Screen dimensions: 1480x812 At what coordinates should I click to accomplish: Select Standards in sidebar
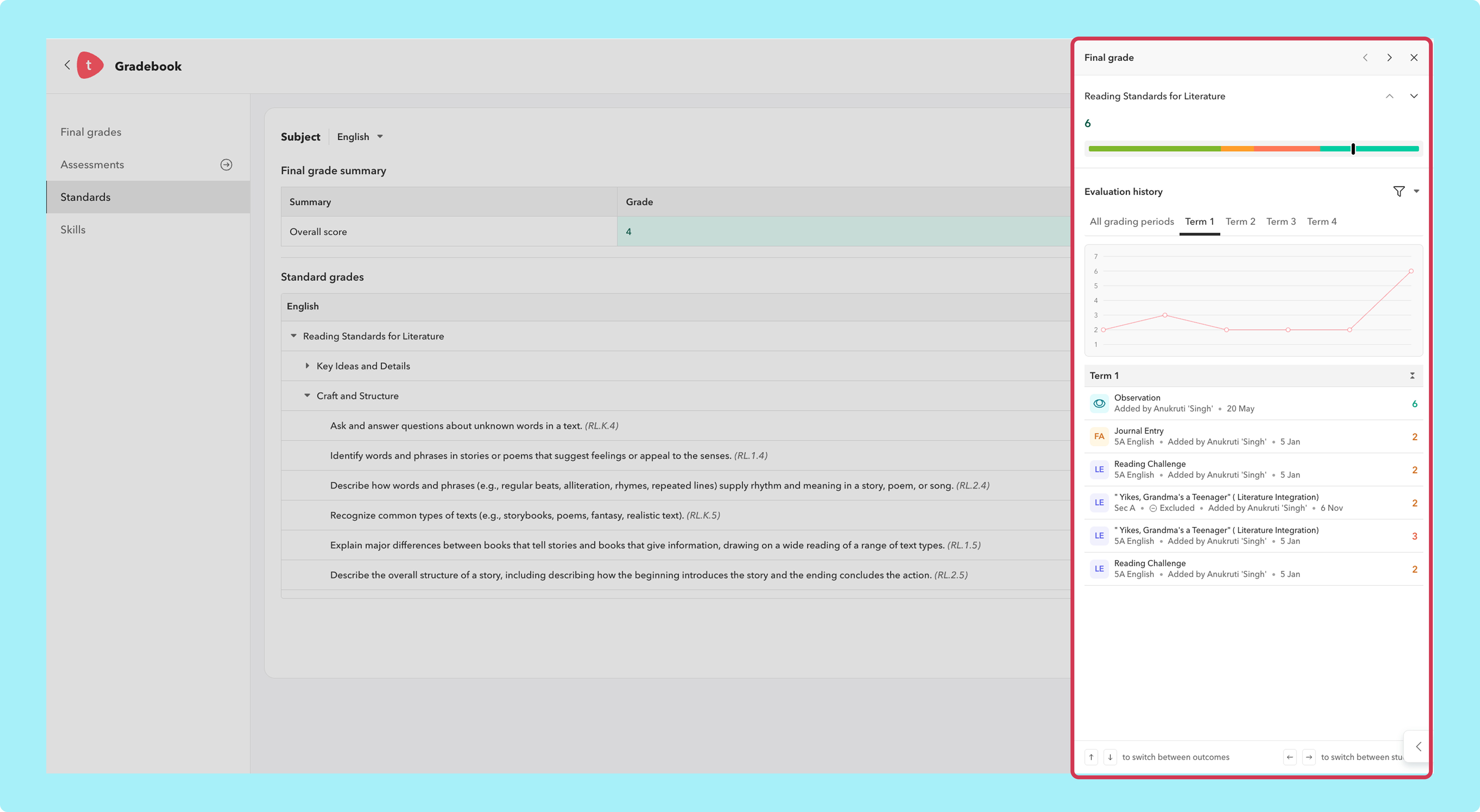coord(148,197)
